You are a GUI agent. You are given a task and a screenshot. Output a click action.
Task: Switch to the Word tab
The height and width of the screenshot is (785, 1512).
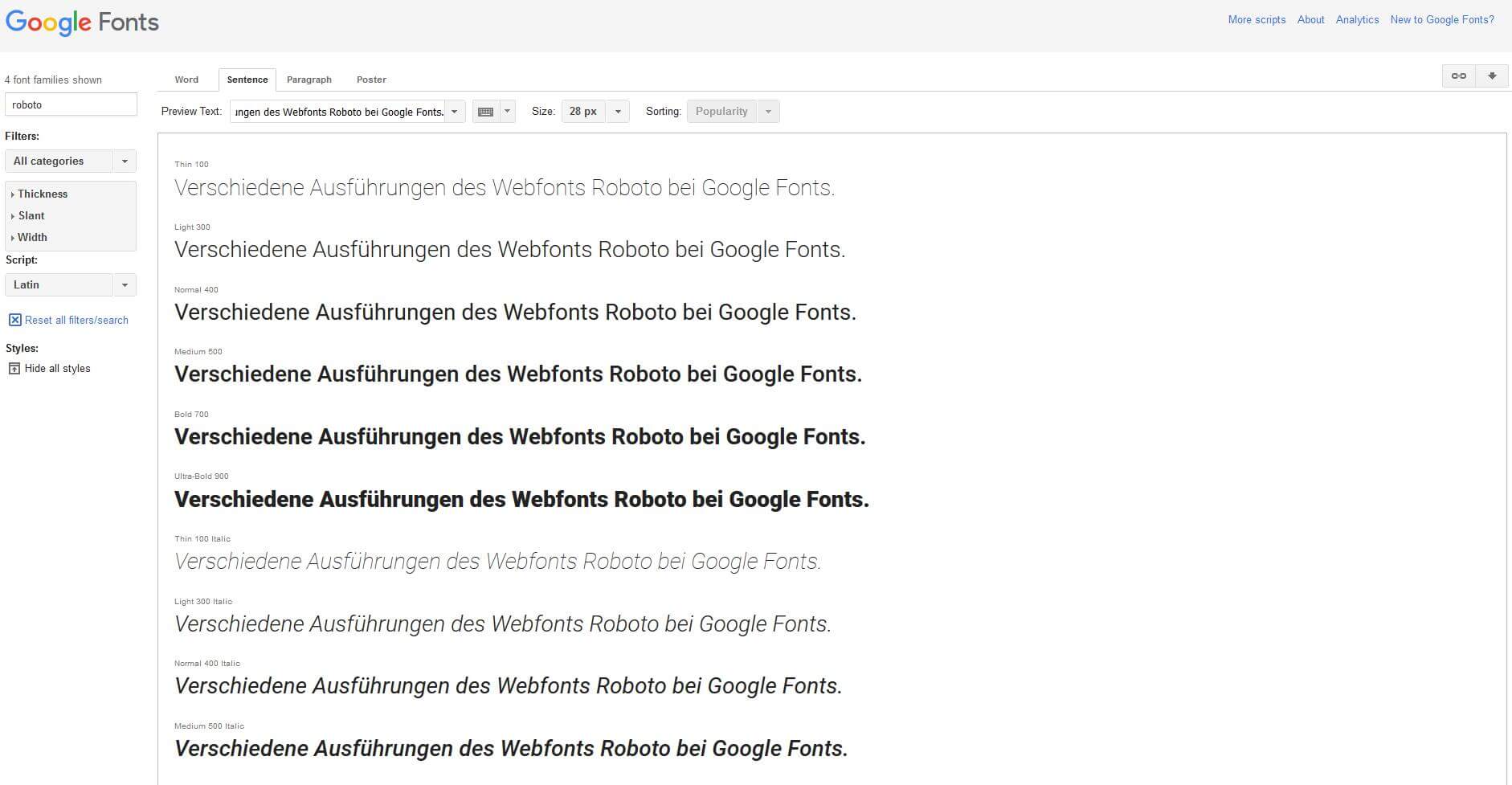coord(186,80)
